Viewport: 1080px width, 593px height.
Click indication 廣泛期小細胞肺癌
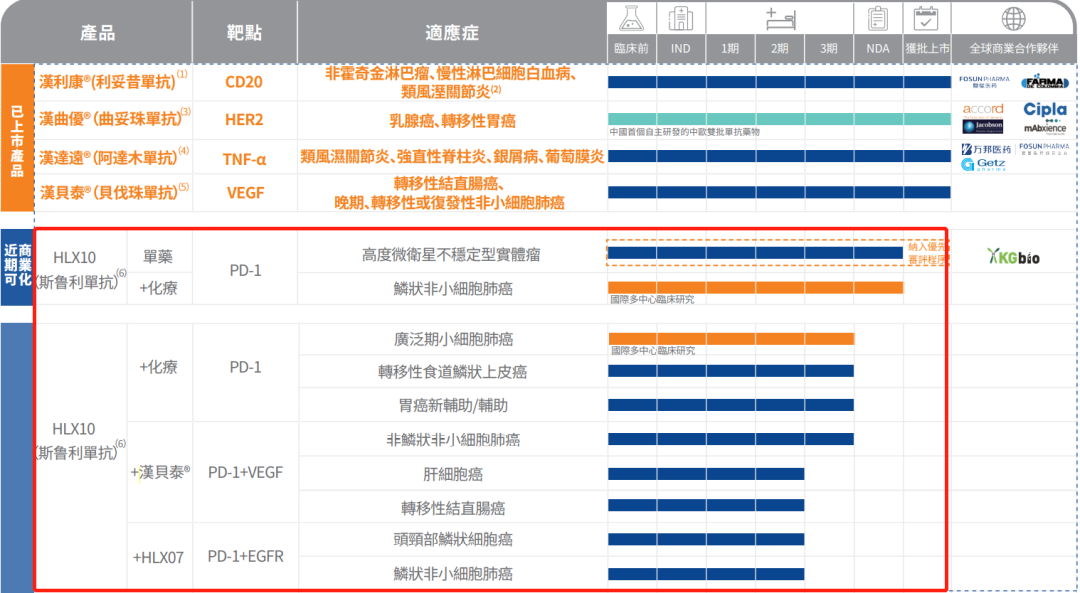coord(453,339)
